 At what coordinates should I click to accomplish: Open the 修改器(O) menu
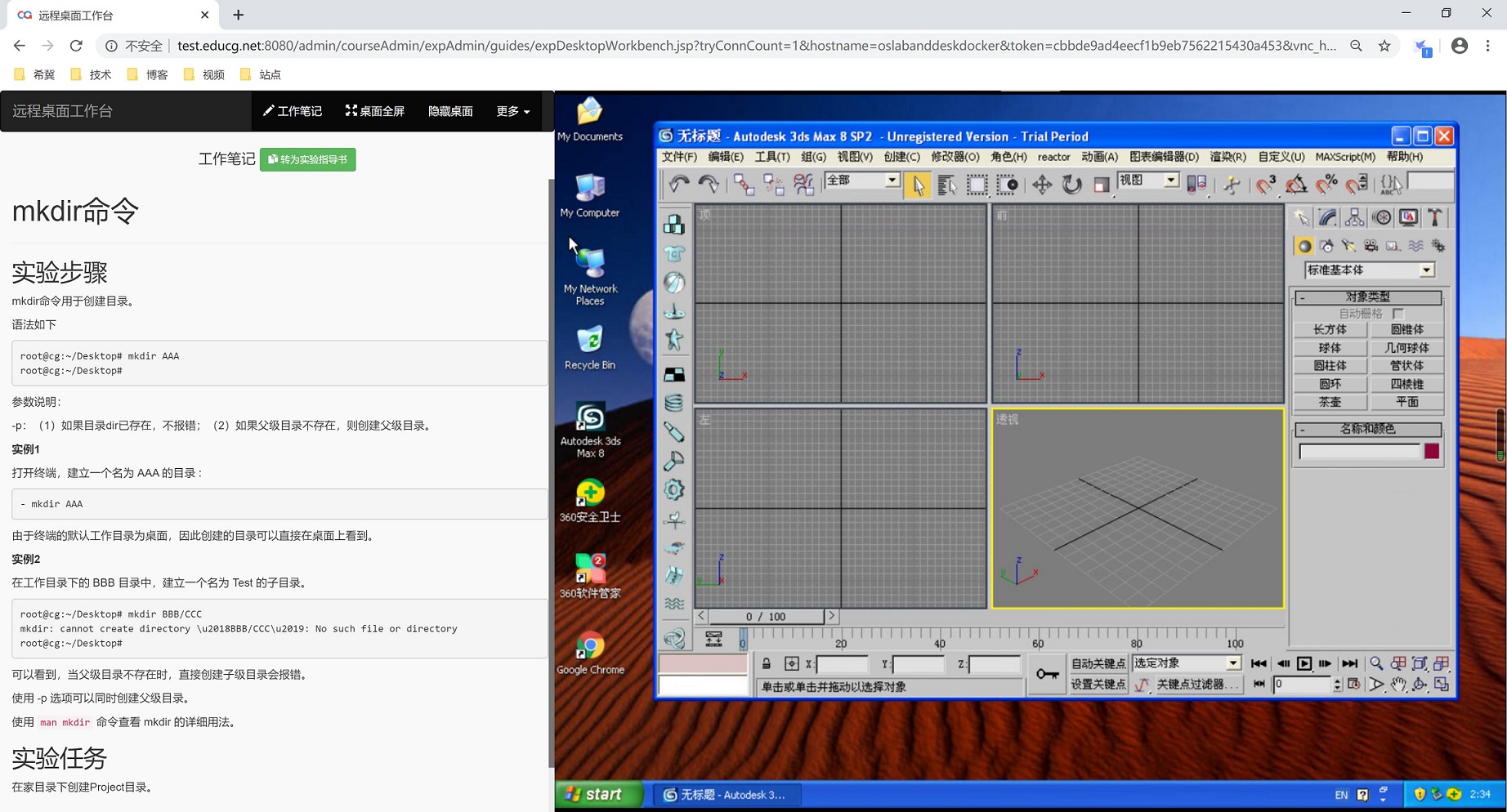point(955,157)
